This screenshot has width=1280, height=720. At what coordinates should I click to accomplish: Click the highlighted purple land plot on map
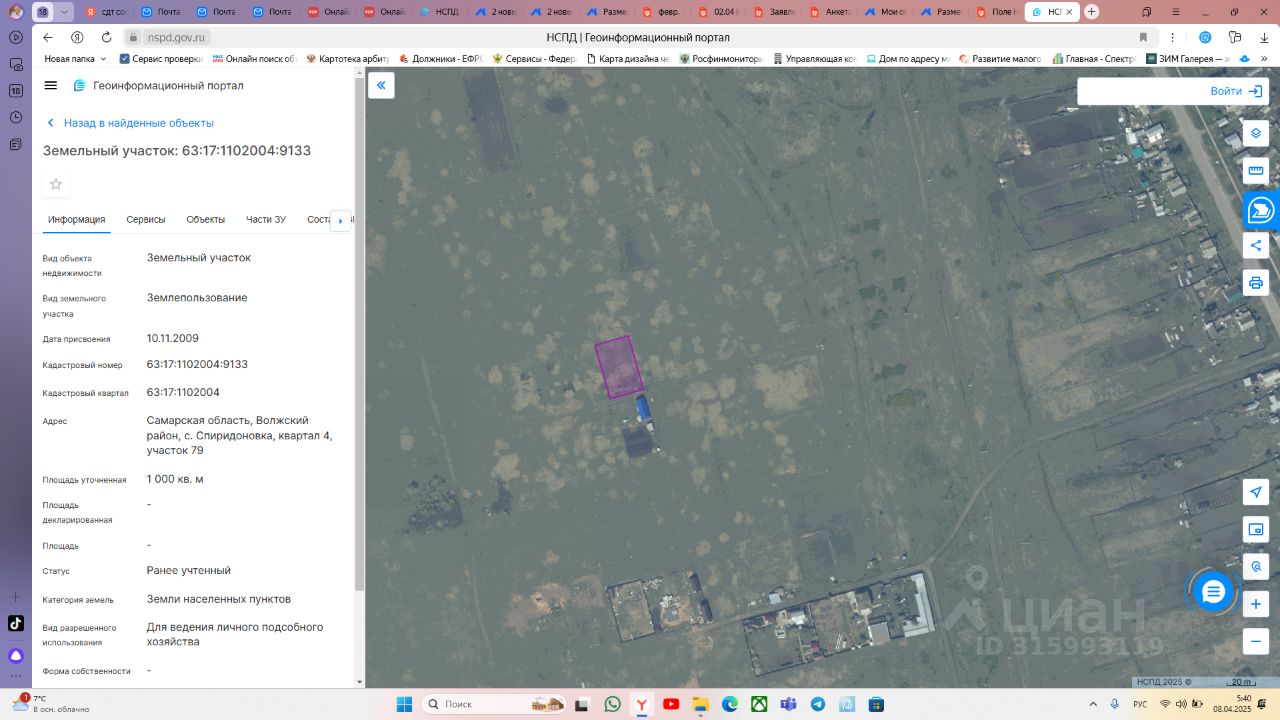click(619, 367)
